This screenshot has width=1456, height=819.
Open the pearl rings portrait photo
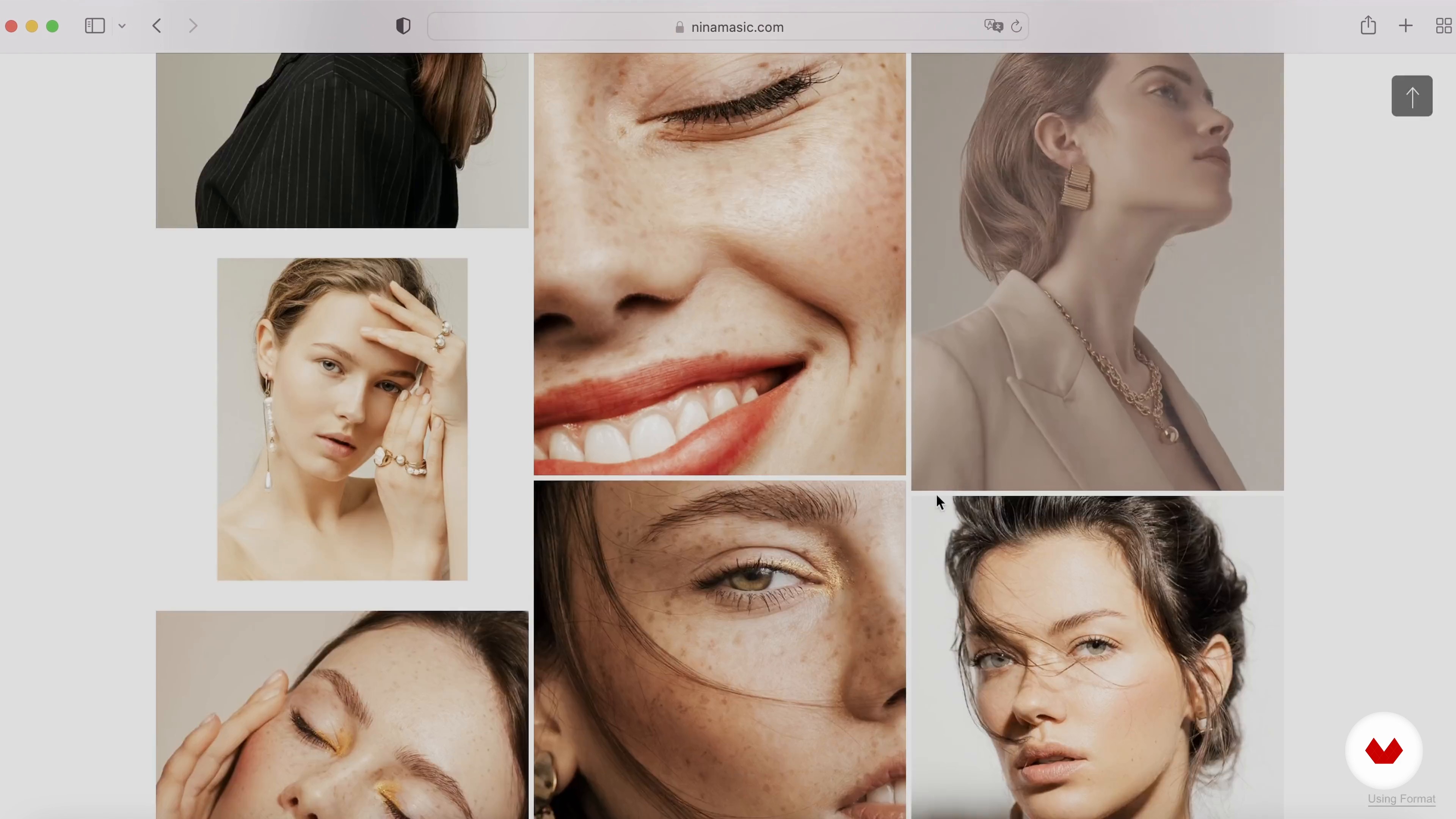point(342,419)
